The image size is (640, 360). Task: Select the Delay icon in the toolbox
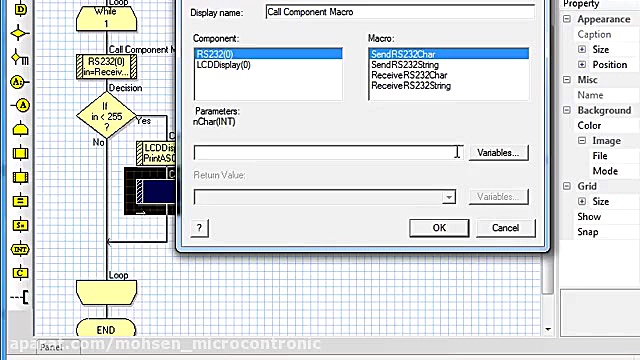(x=20, y=9)
